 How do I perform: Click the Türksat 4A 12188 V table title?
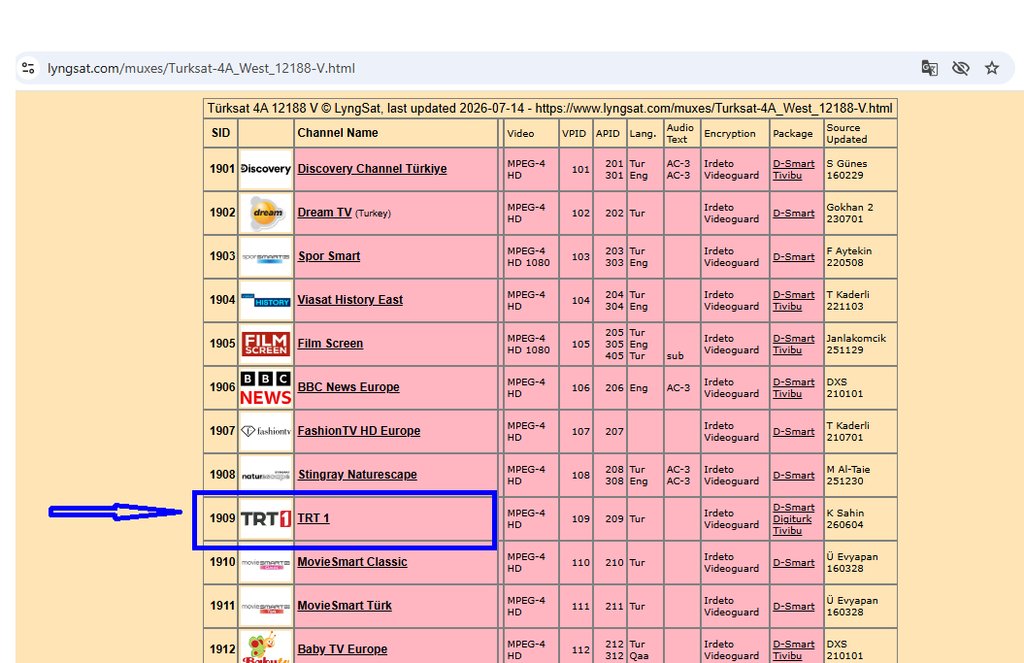(x=550, y=108)
